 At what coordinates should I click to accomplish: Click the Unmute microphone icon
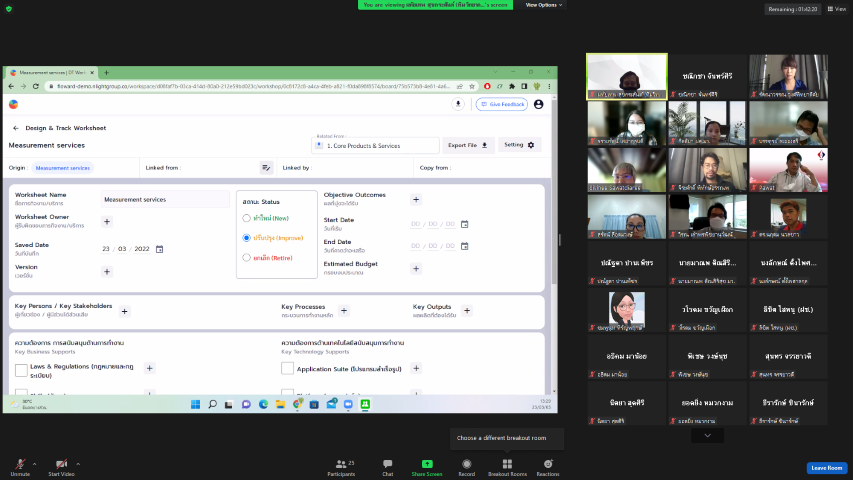click(19, 464)
